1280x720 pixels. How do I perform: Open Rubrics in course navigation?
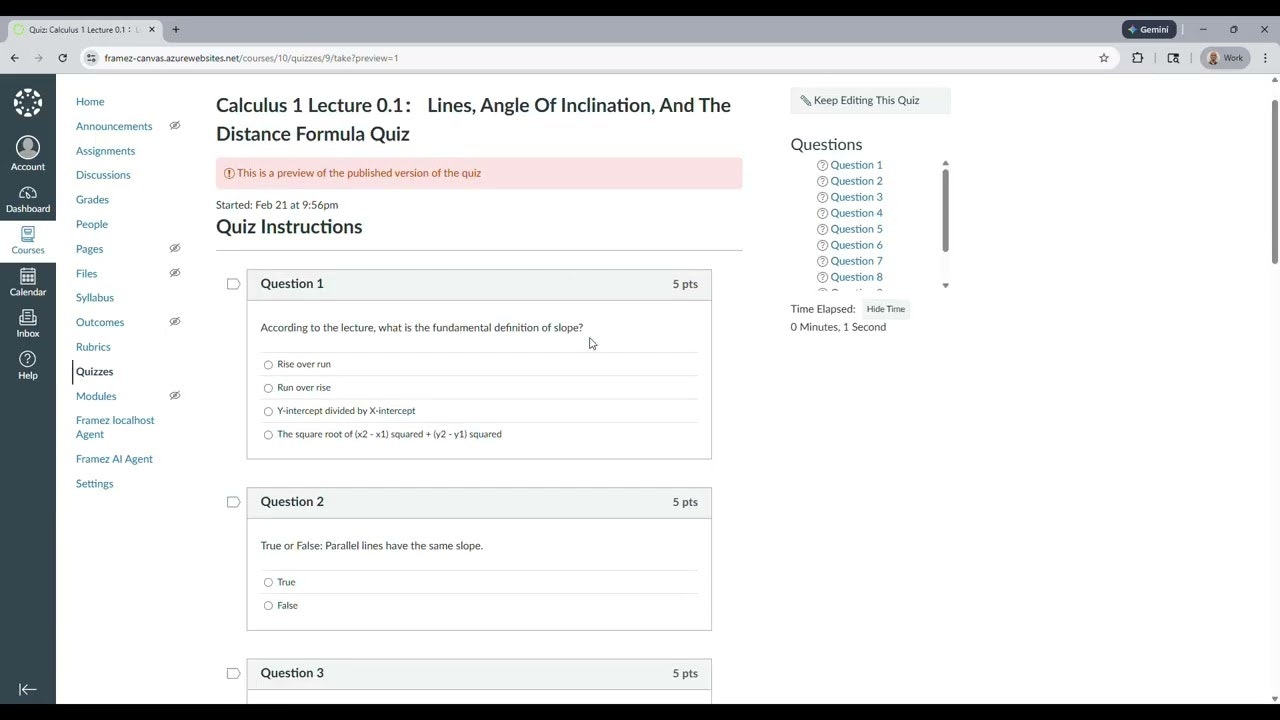tap(93, 347)
